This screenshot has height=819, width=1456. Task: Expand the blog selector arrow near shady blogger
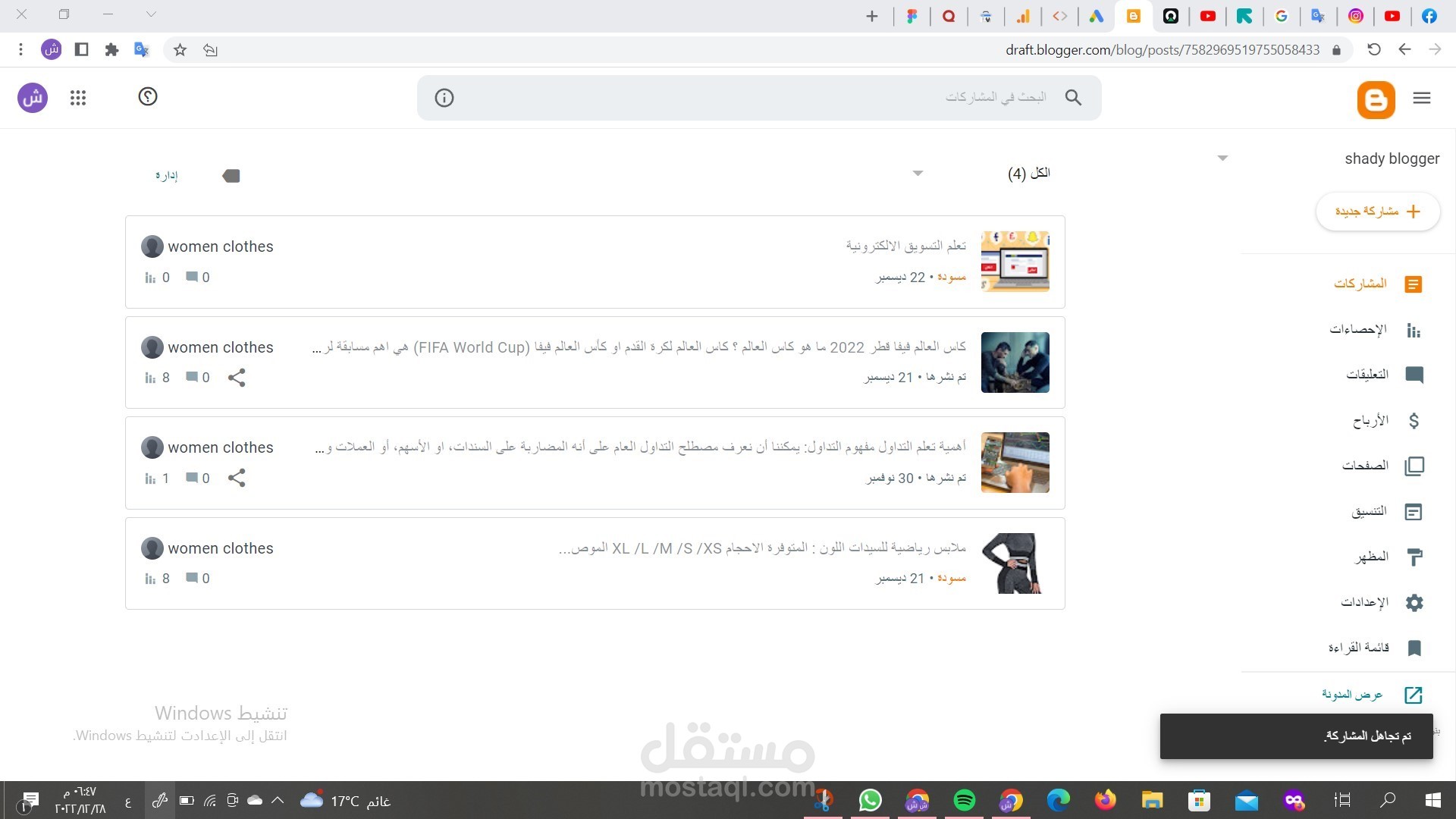point(1222,158)
